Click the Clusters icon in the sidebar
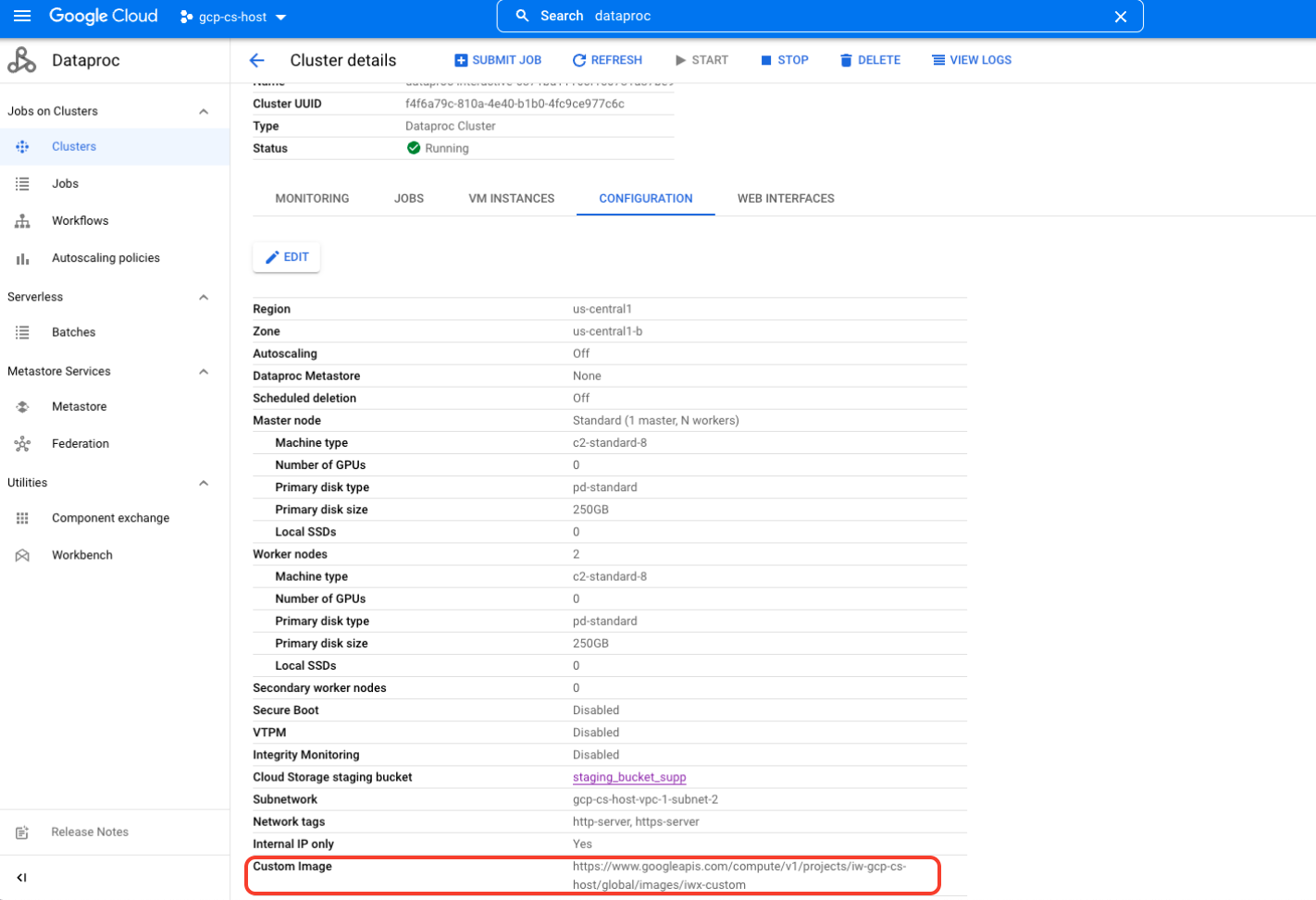 pyautogui.click(x=22, y=147)
